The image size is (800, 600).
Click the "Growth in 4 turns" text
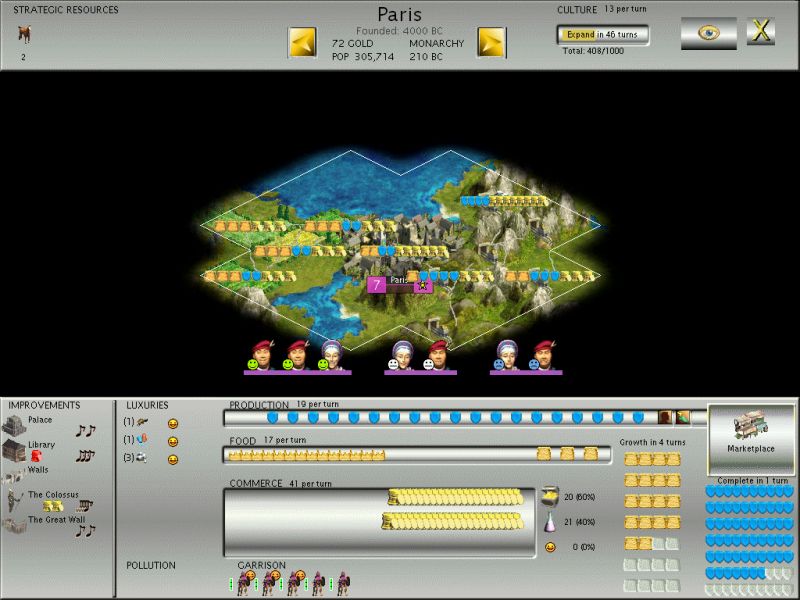pyautogui.click(x=652, y=442)
